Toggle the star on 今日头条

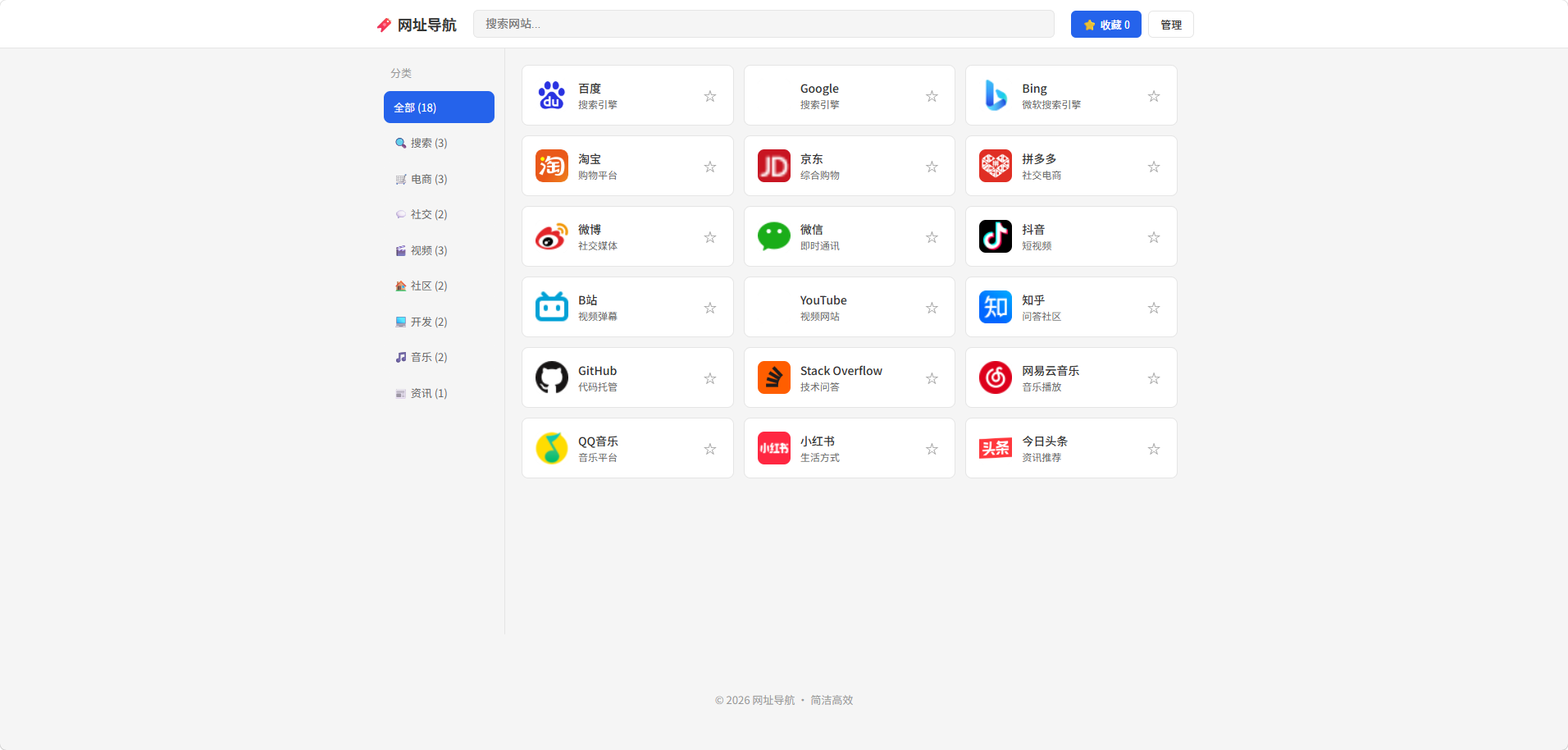pyautogui.click(x=1154, y=449)
